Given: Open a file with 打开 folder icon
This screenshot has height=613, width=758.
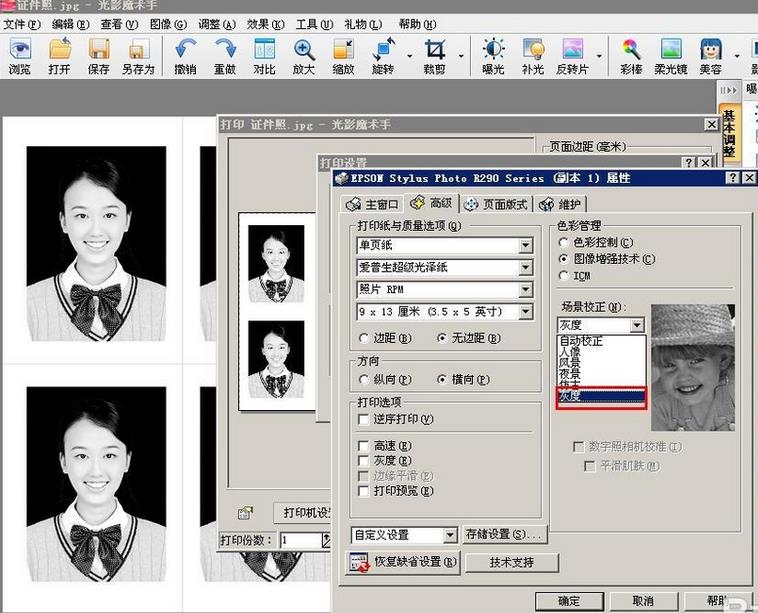Looking at the screenshot, I should [60, 56].
